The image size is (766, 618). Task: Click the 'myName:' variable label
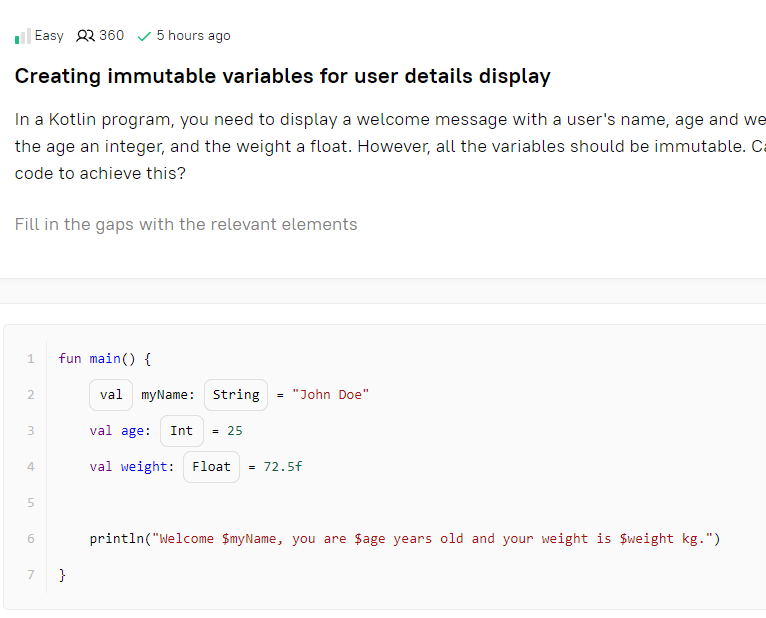(168, 395)
